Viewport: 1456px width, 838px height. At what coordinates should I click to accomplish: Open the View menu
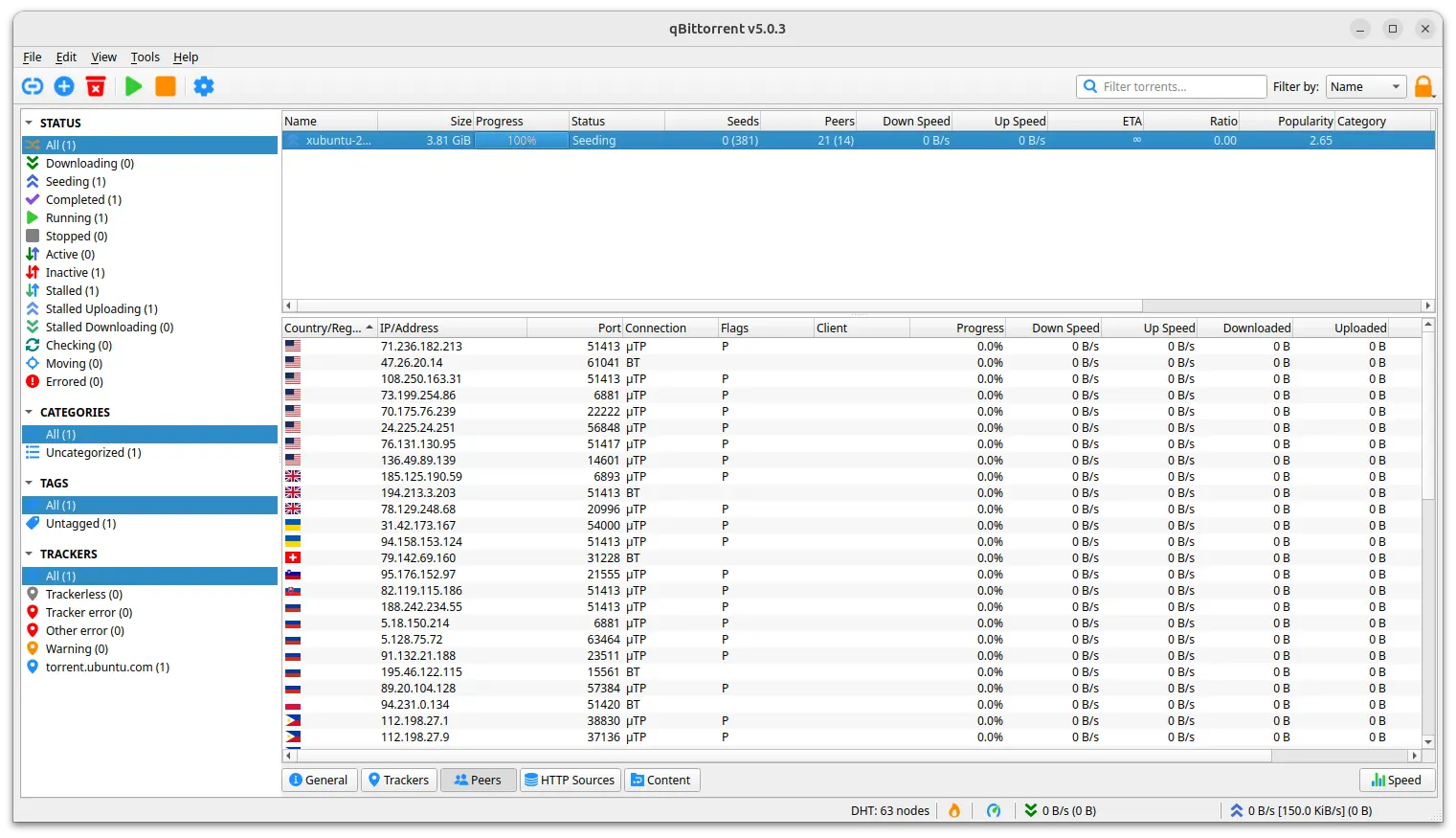click(x=103, y=57)
